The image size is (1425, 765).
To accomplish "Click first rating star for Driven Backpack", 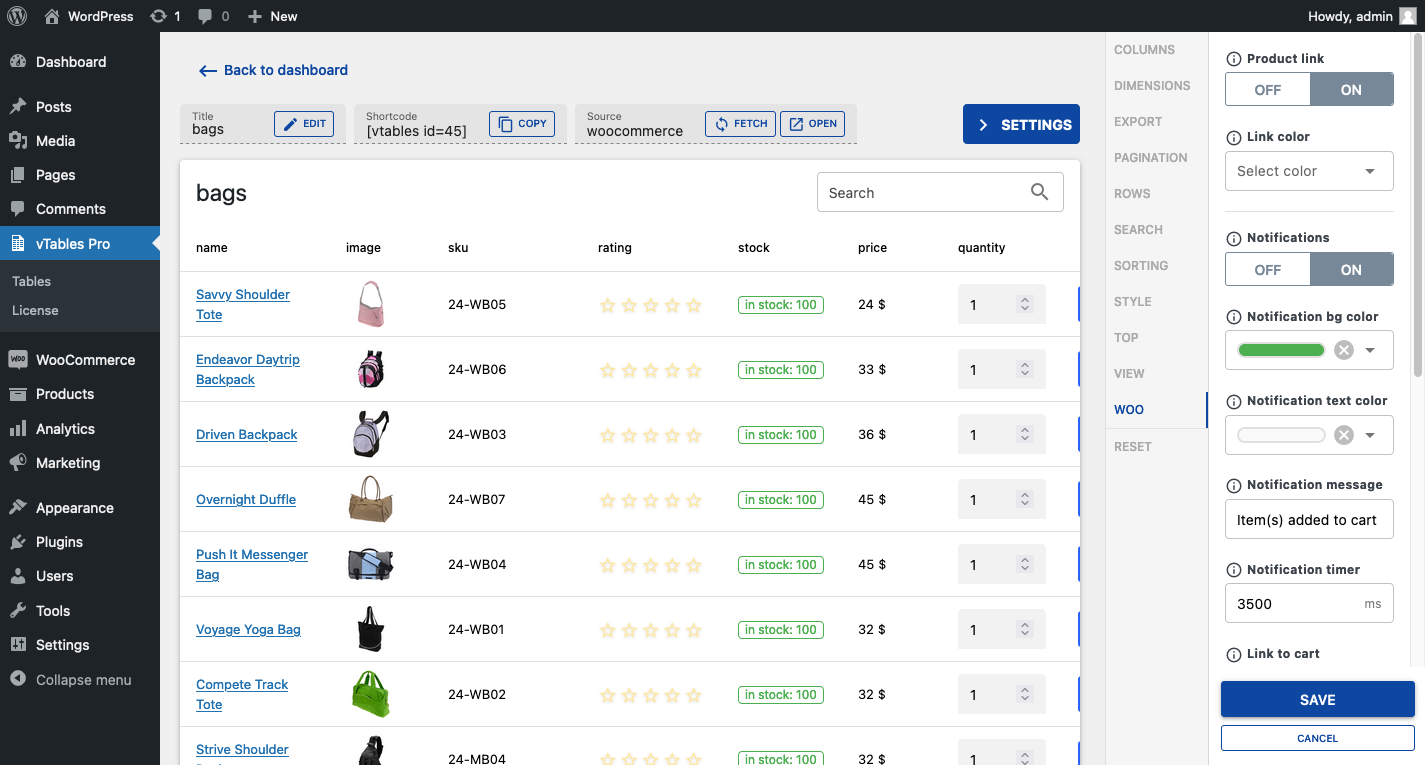I will [x=607, y=435].
